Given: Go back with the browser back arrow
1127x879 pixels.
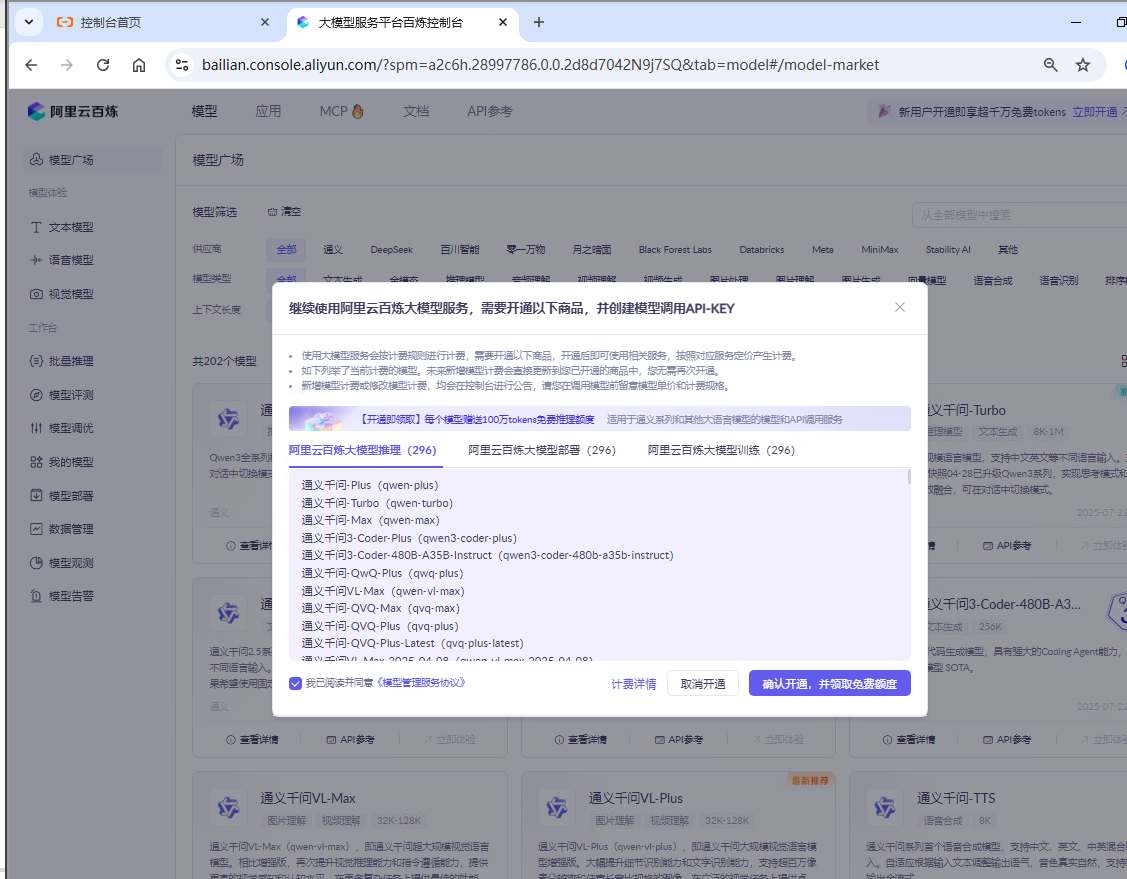Looking at the screenshot, I should (31, 65).
